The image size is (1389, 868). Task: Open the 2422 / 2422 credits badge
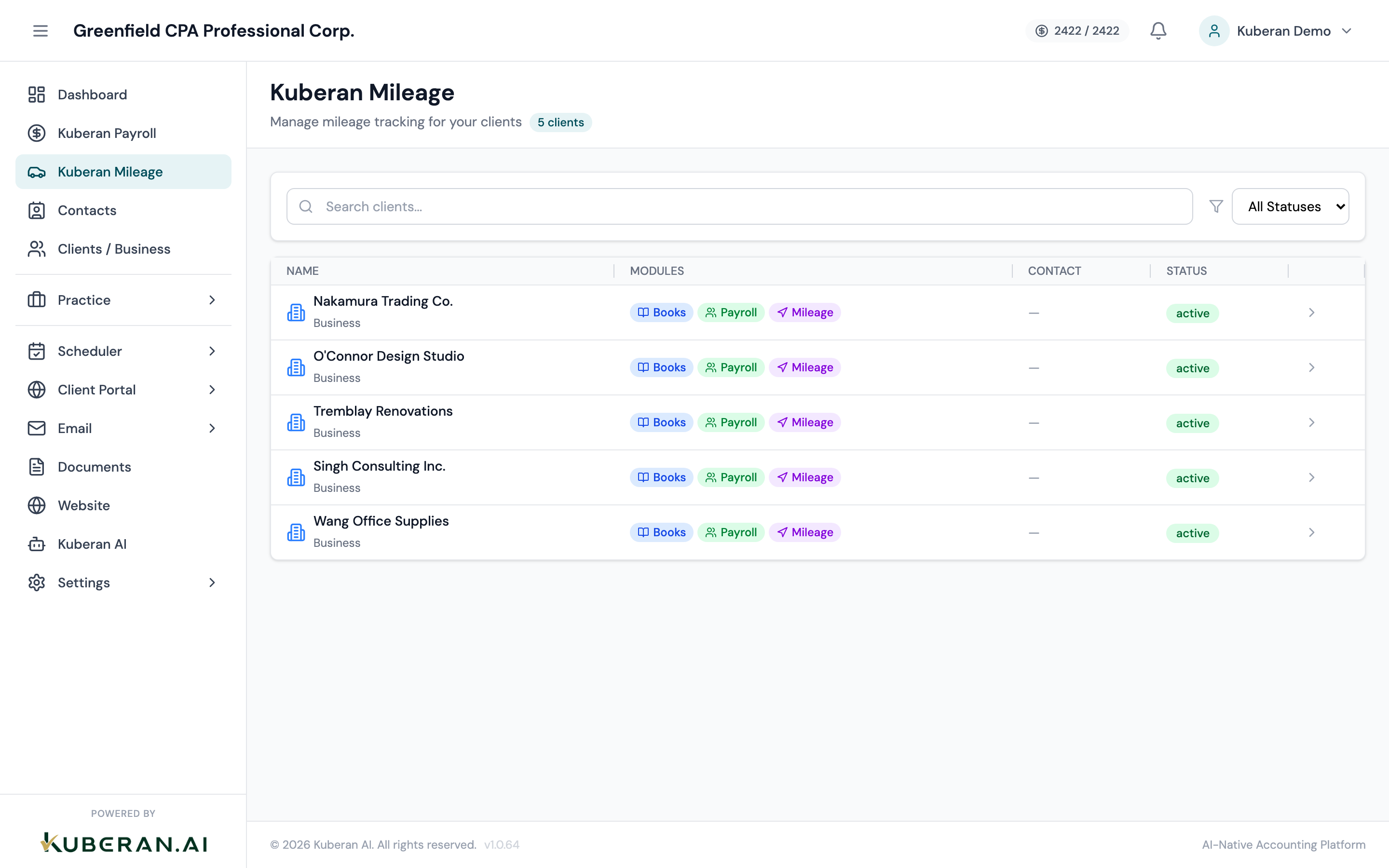point(1077,30)
